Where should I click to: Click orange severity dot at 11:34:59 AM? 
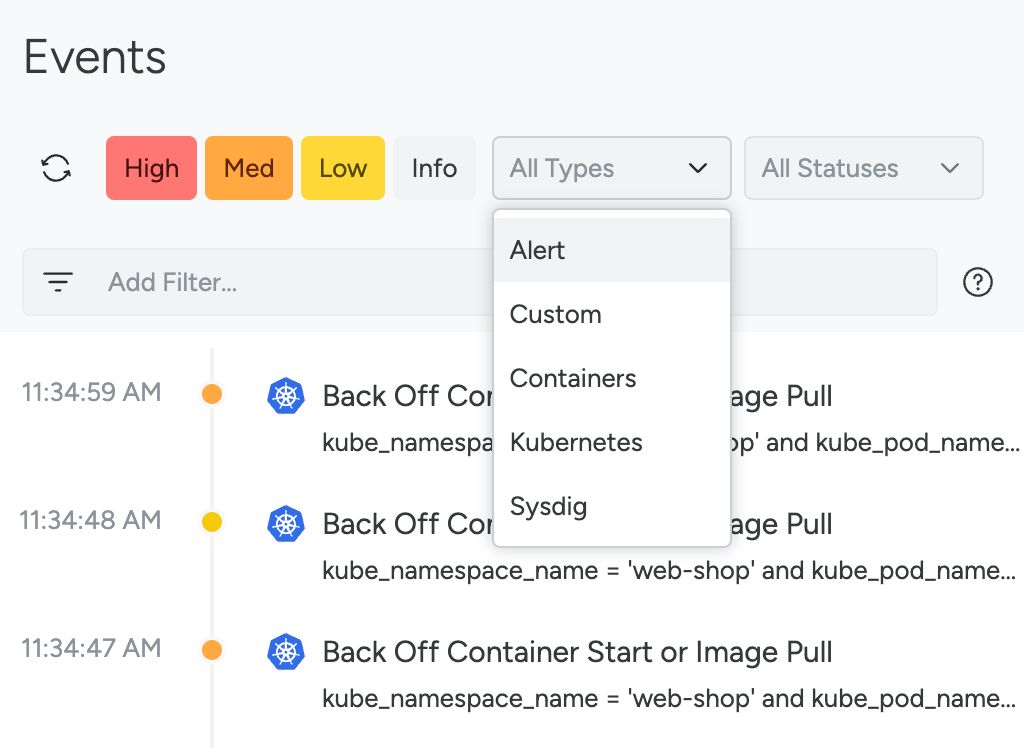point(212,394)
